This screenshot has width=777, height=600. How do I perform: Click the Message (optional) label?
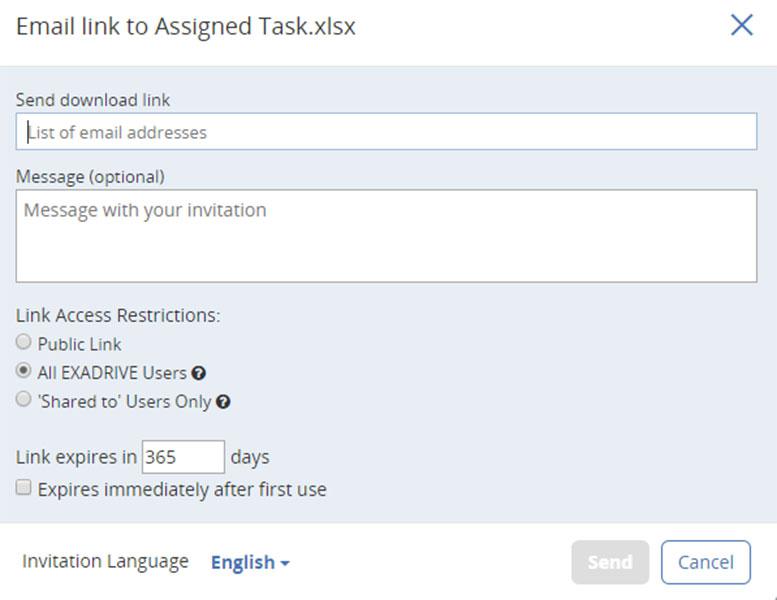90,176
